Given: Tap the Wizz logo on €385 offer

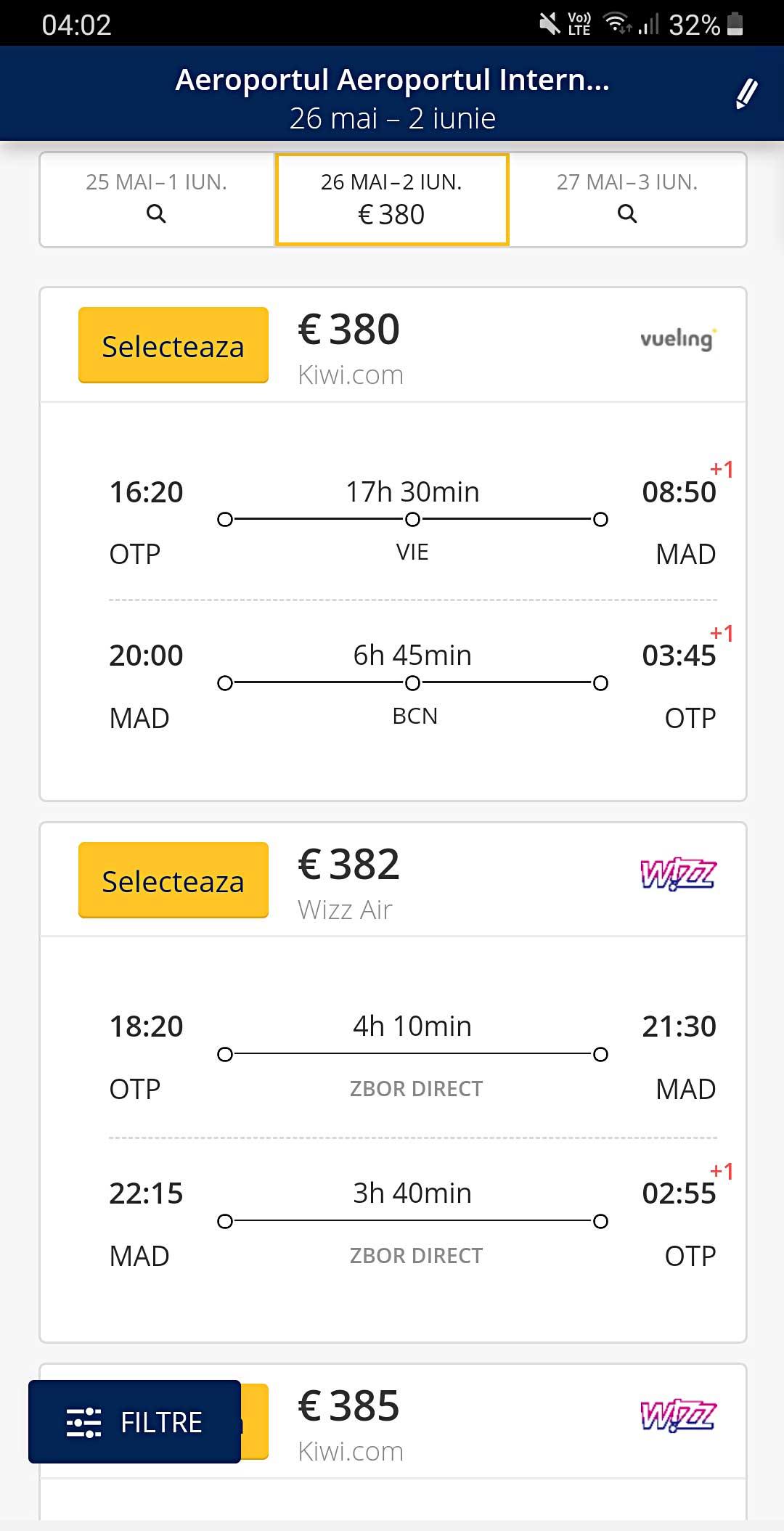Looking at the screenshot, I should point(677,1416).
